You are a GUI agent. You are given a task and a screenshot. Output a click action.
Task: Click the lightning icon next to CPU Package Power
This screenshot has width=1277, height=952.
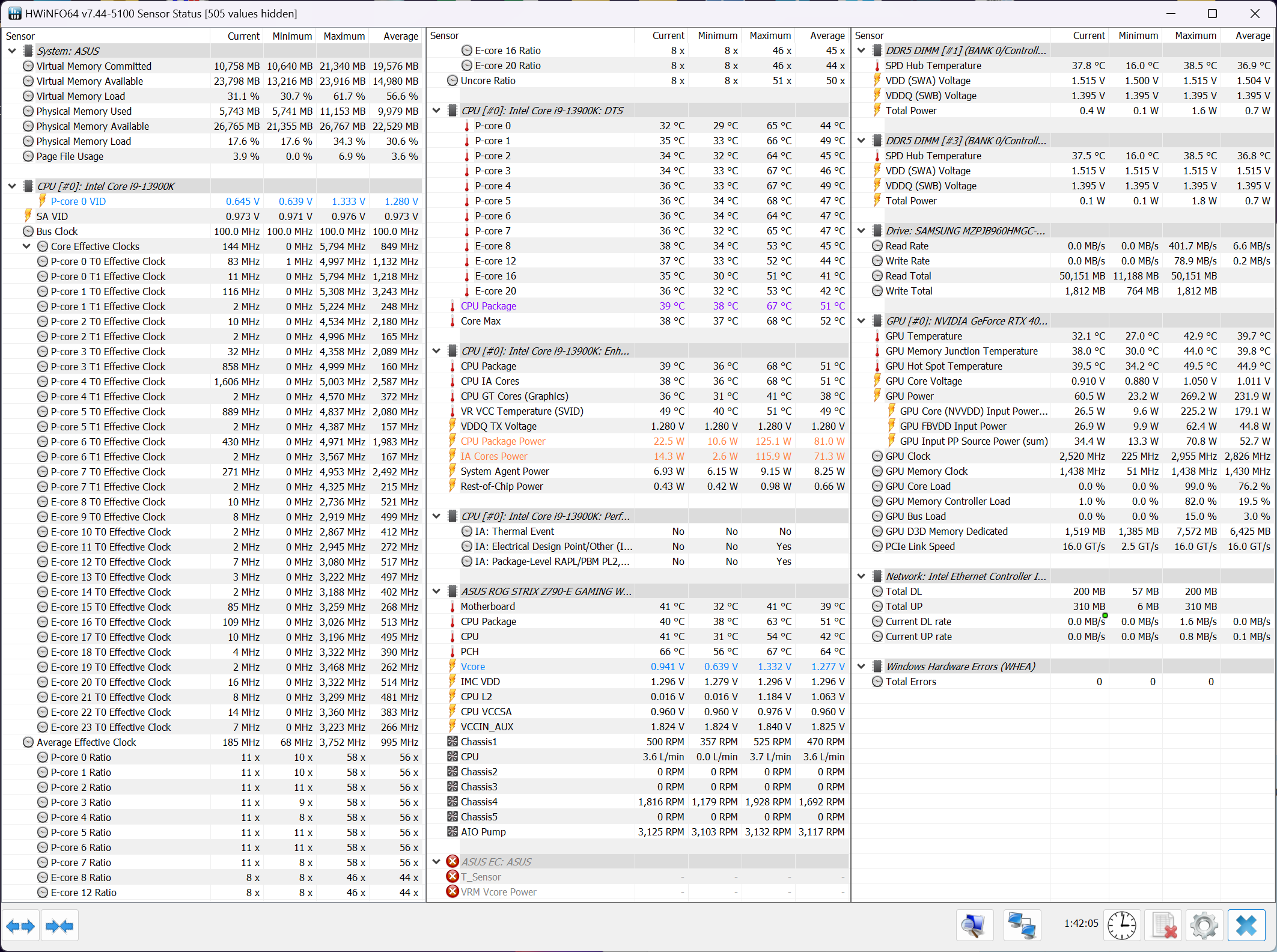coord(453,441)
